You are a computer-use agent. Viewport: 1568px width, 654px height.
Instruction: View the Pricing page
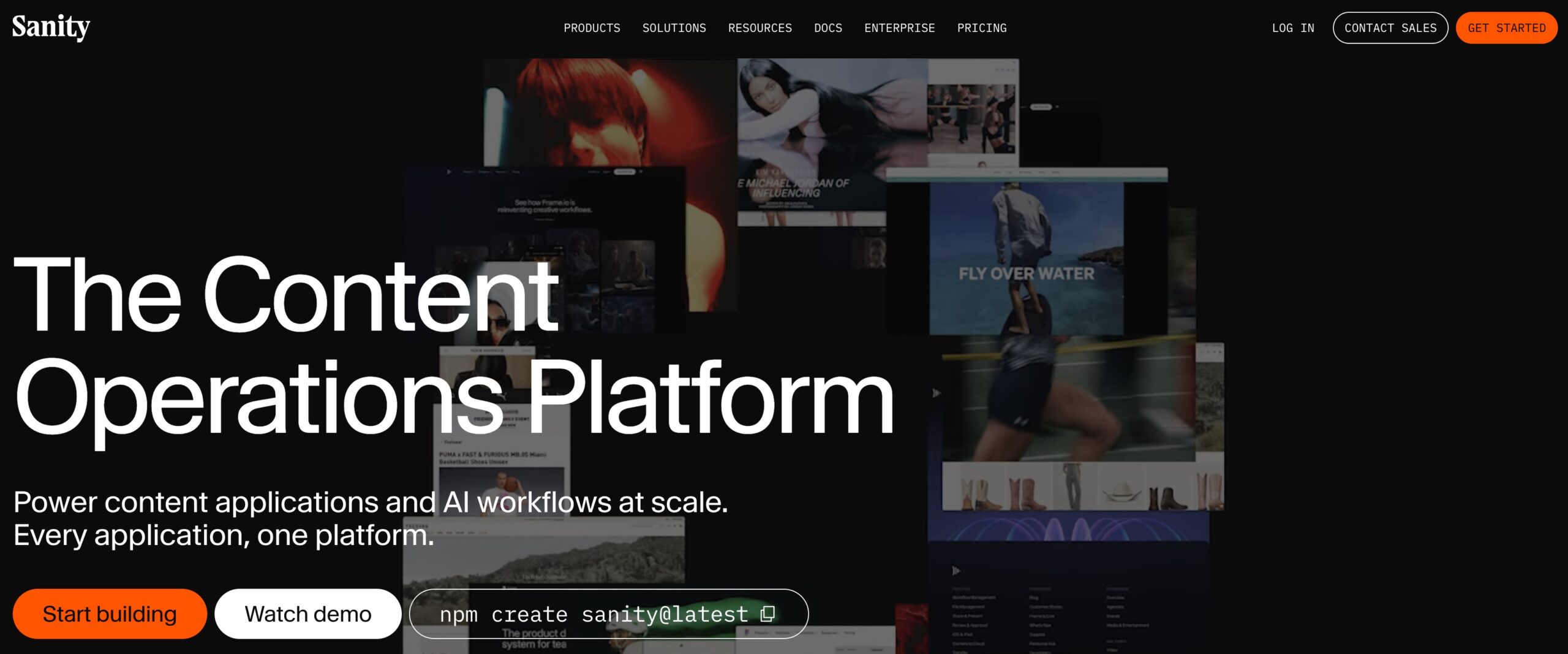tap(982, 28)
